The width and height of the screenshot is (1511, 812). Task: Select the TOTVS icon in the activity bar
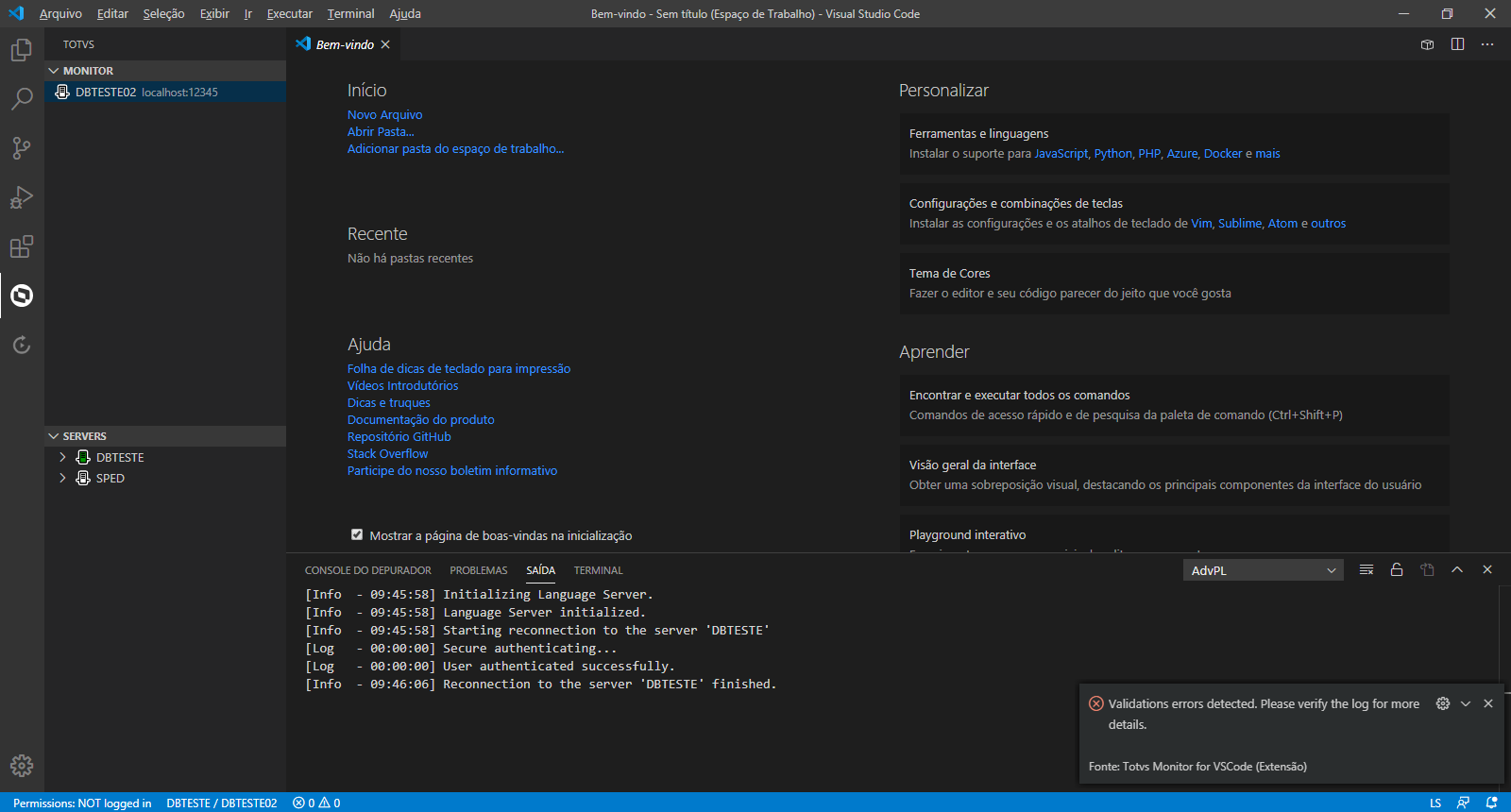pyautogui.click(x=22, y=296)
